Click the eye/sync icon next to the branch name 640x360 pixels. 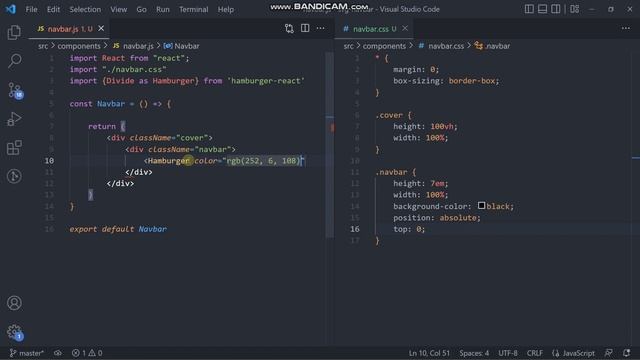(x=58, y=353)
